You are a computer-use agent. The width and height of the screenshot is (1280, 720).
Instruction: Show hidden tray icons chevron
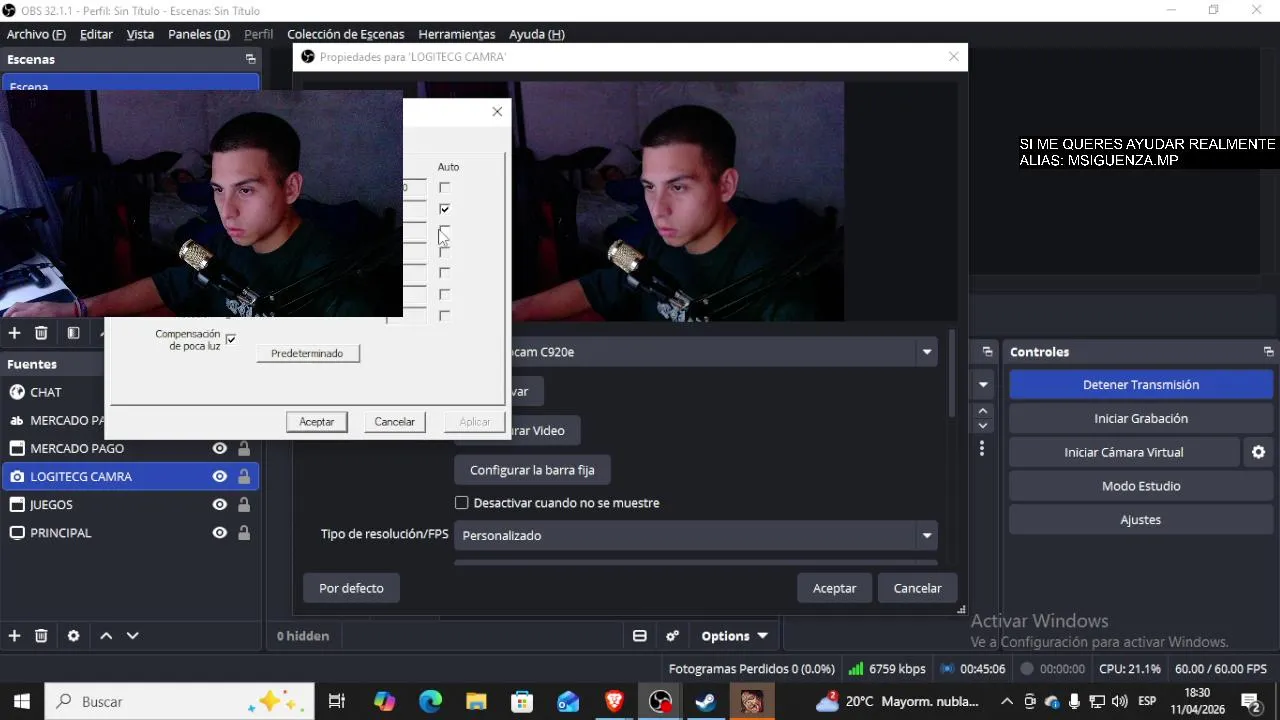click(x=1007, y=702)
